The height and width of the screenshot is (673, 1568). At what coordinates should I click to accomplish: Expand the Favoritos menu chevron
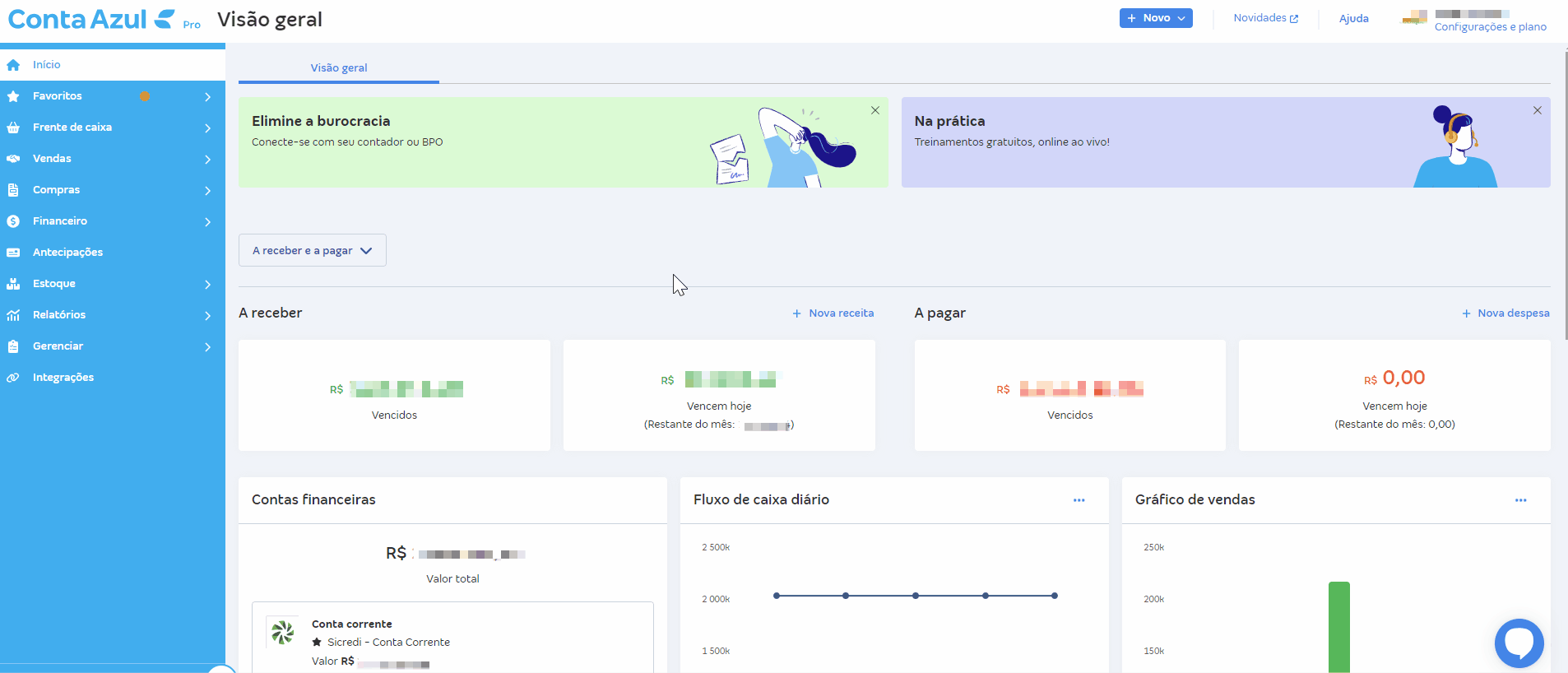(x=207, y=97)
